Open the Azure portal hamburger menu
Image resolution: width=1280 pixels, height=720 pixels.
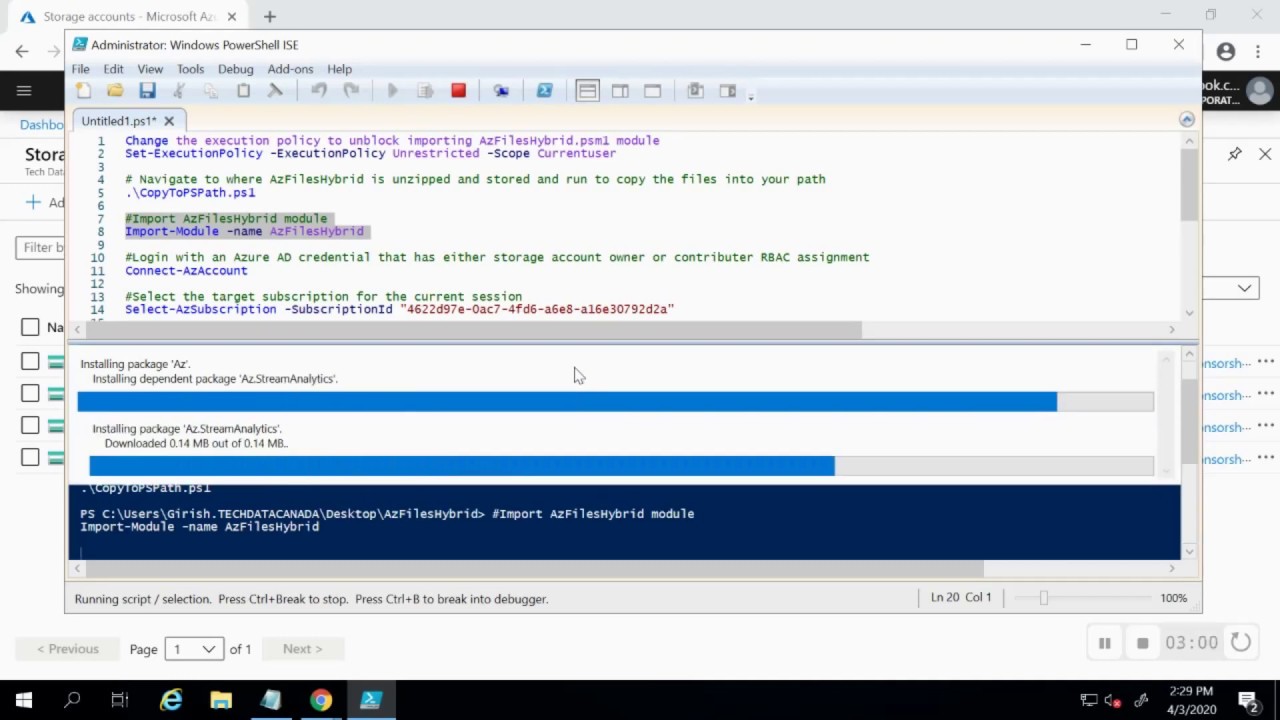24,91
